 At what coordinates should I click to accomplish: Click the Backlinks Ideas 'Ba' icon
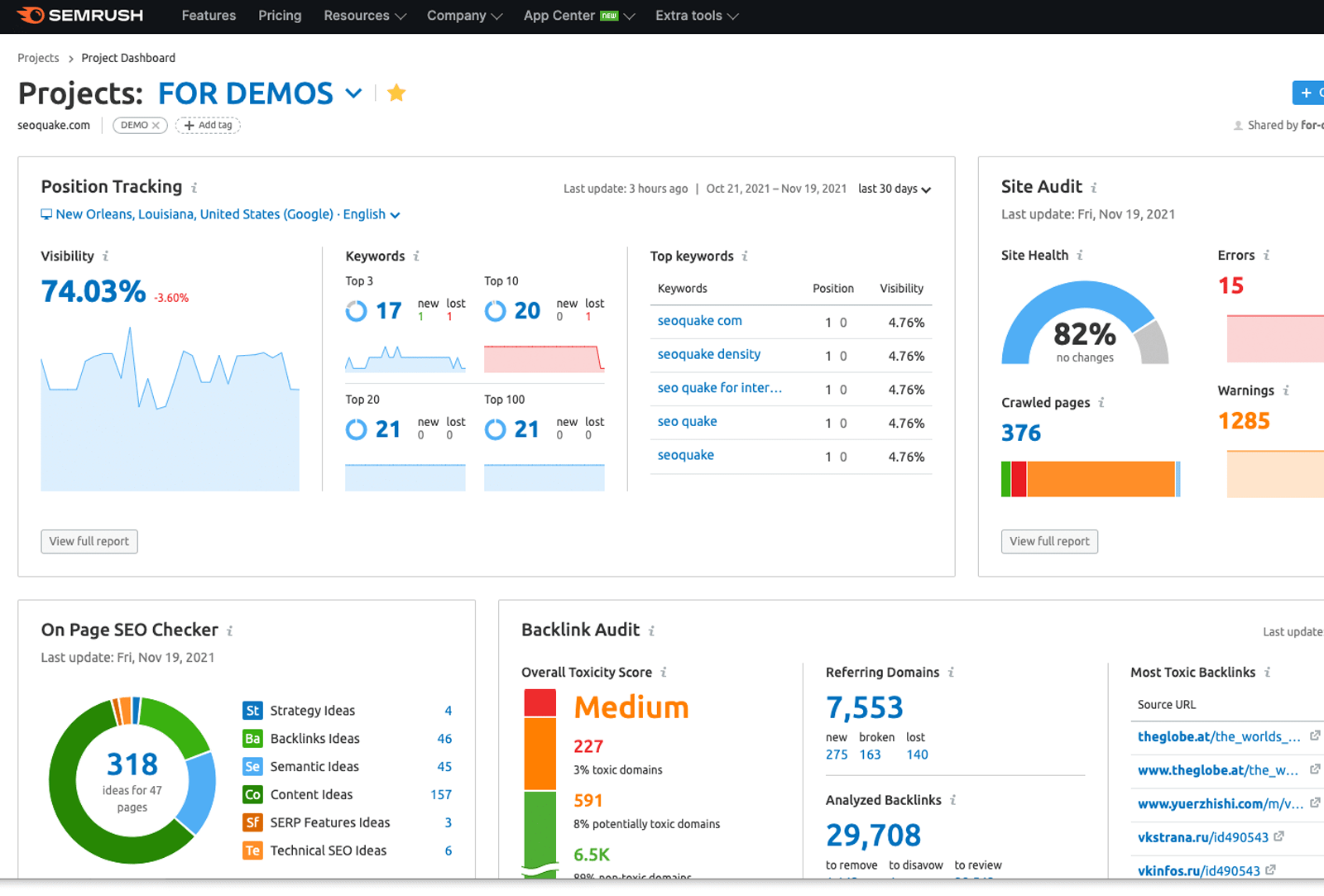pyautogui.click(x=252, y=738)
